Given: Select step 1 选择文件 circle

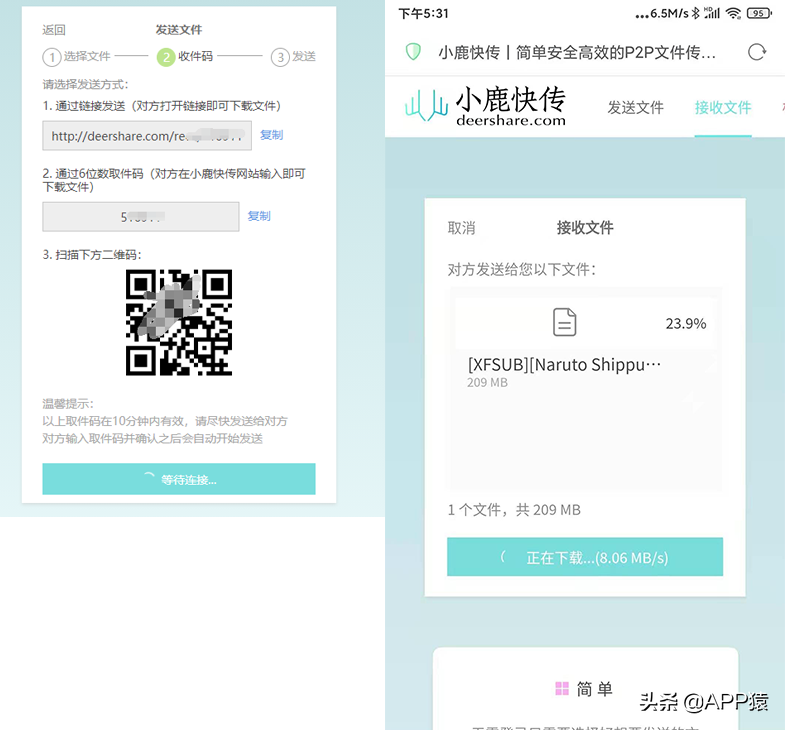Looking at the screenshot, I should click(52, 57).
